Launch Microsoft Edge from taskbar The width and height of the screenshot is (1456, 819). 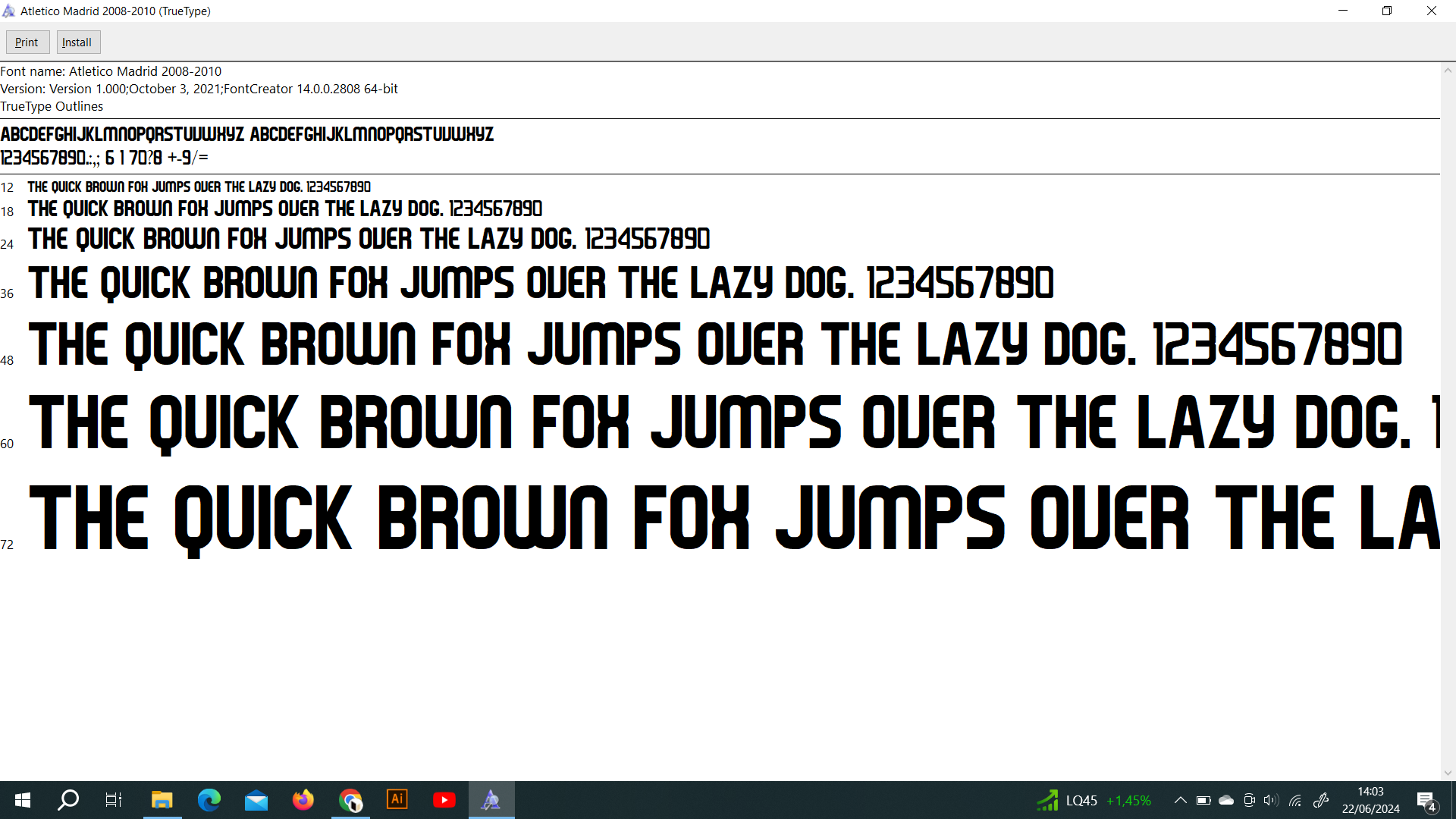[x=209, y=800]
